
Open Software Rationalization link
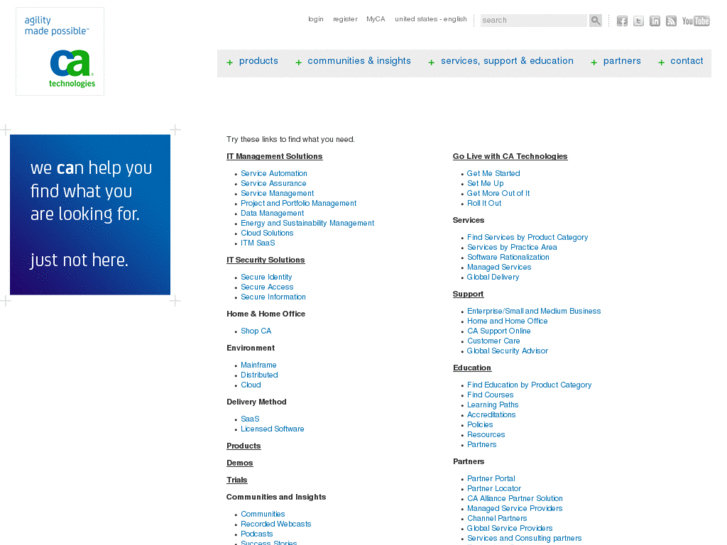tap(508, 257)
